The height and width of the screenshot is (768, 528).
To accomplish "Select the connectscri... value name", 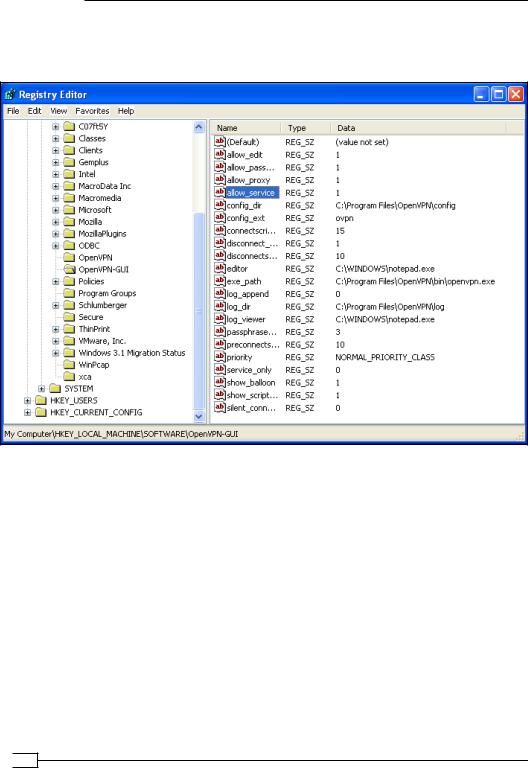I will [251, 230].
